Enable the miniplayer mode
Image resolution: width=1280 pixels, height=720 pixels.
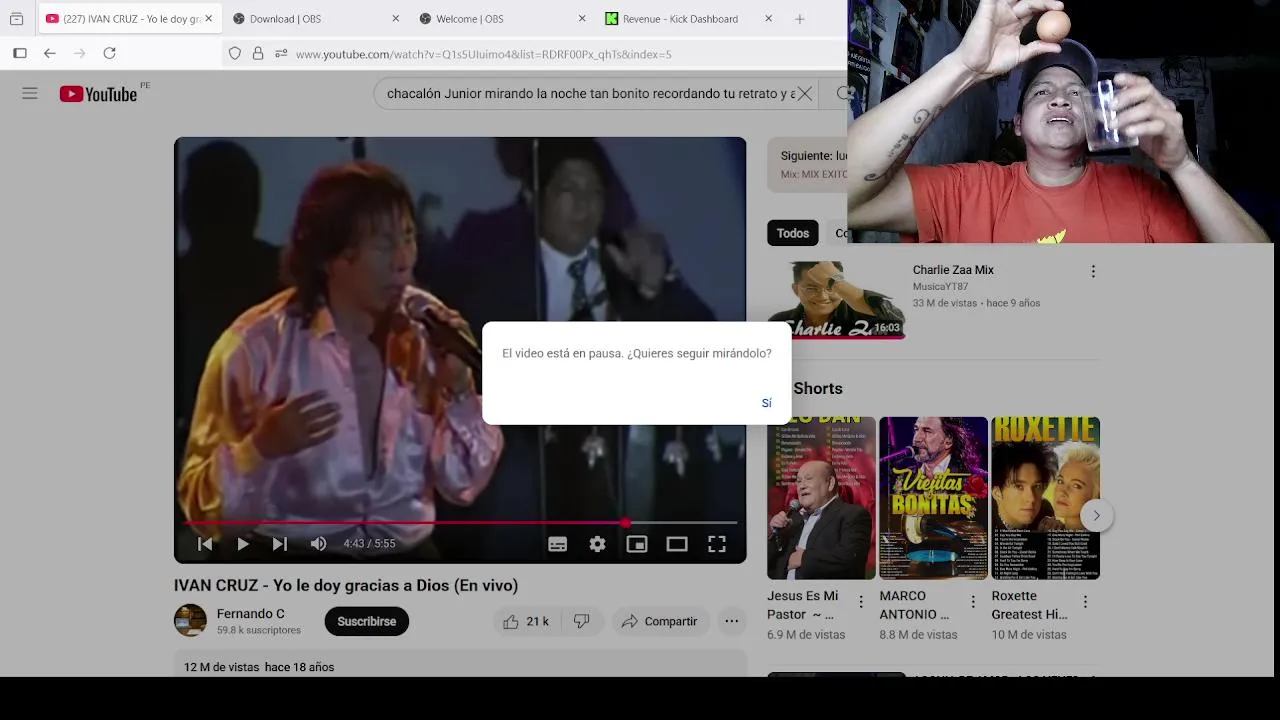click(x=637, y=544)
